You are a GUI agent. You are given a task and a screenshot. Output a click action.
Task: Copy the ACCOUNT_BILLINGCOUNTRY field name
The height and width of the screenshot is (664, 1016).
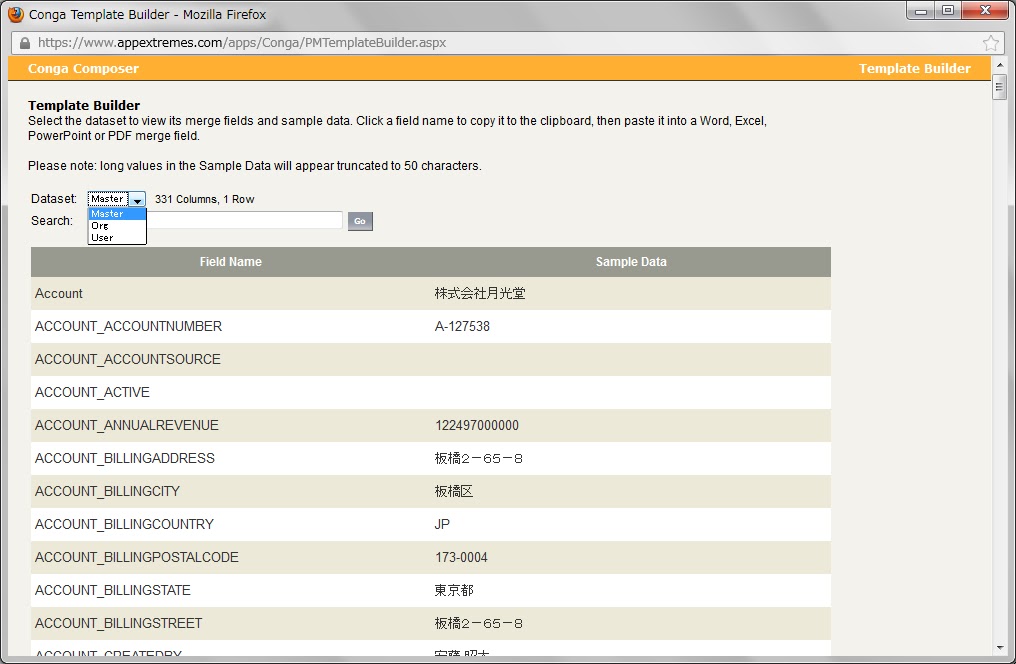[x=124, y=525]
